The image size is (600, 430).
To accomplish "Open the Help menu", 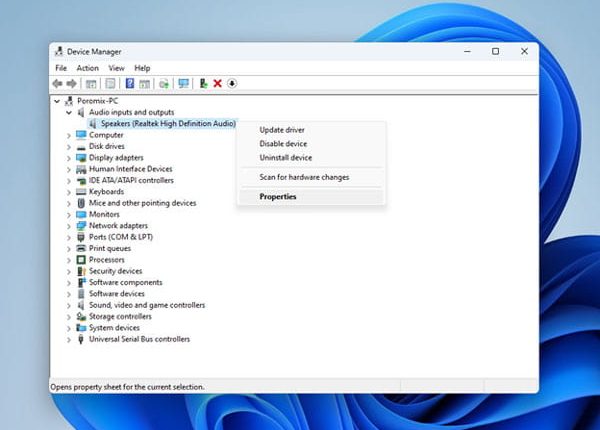I will (x=142, y=68).
